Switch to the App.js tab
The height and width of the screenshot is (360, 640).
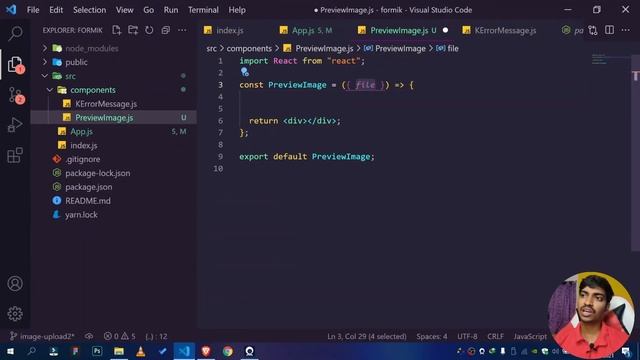312,30
